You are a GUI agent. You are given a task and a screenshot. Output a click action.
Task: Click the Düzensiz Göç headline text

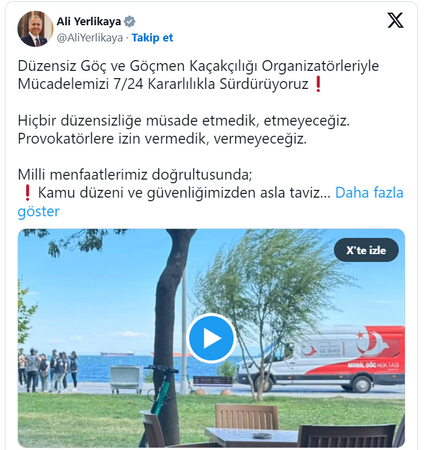pyautogui.click(x=198, y=75)
